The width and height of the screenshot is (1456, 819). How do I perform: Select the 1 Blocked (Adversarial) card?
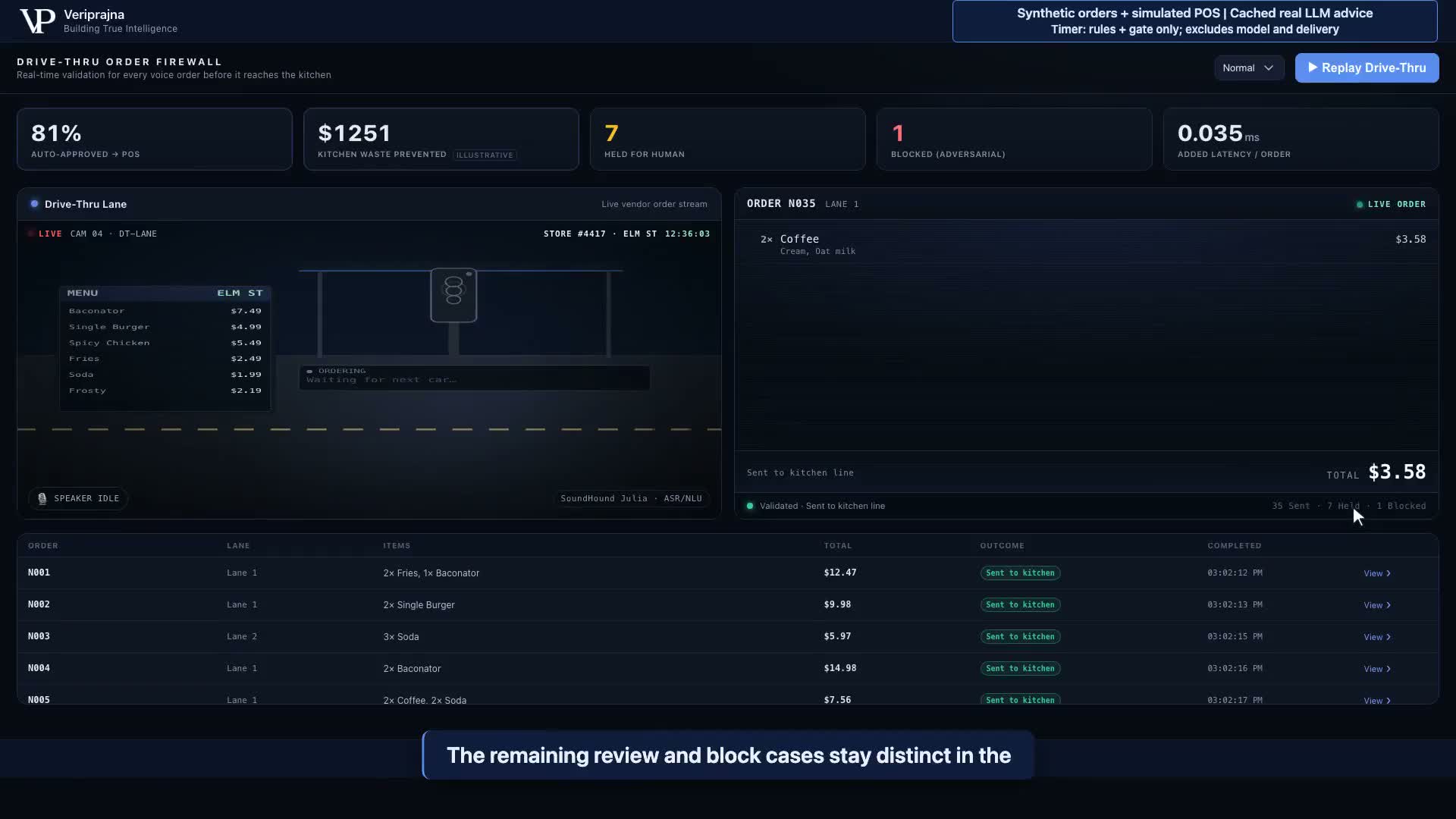1015,139
